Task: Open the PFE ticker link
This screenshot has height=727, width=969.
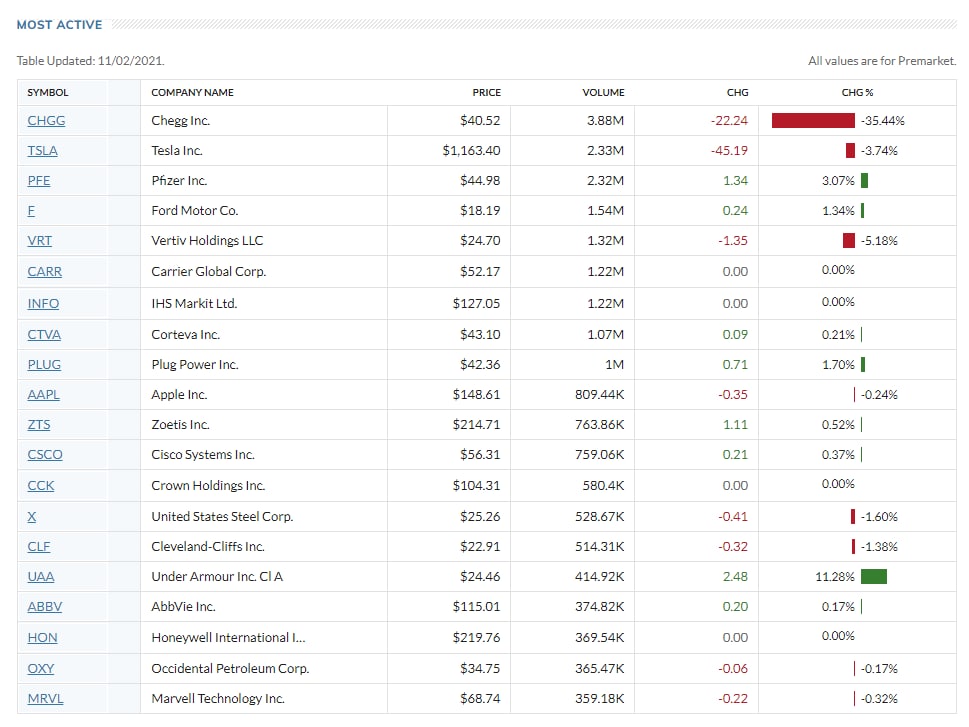Action: tap(39, 181)
